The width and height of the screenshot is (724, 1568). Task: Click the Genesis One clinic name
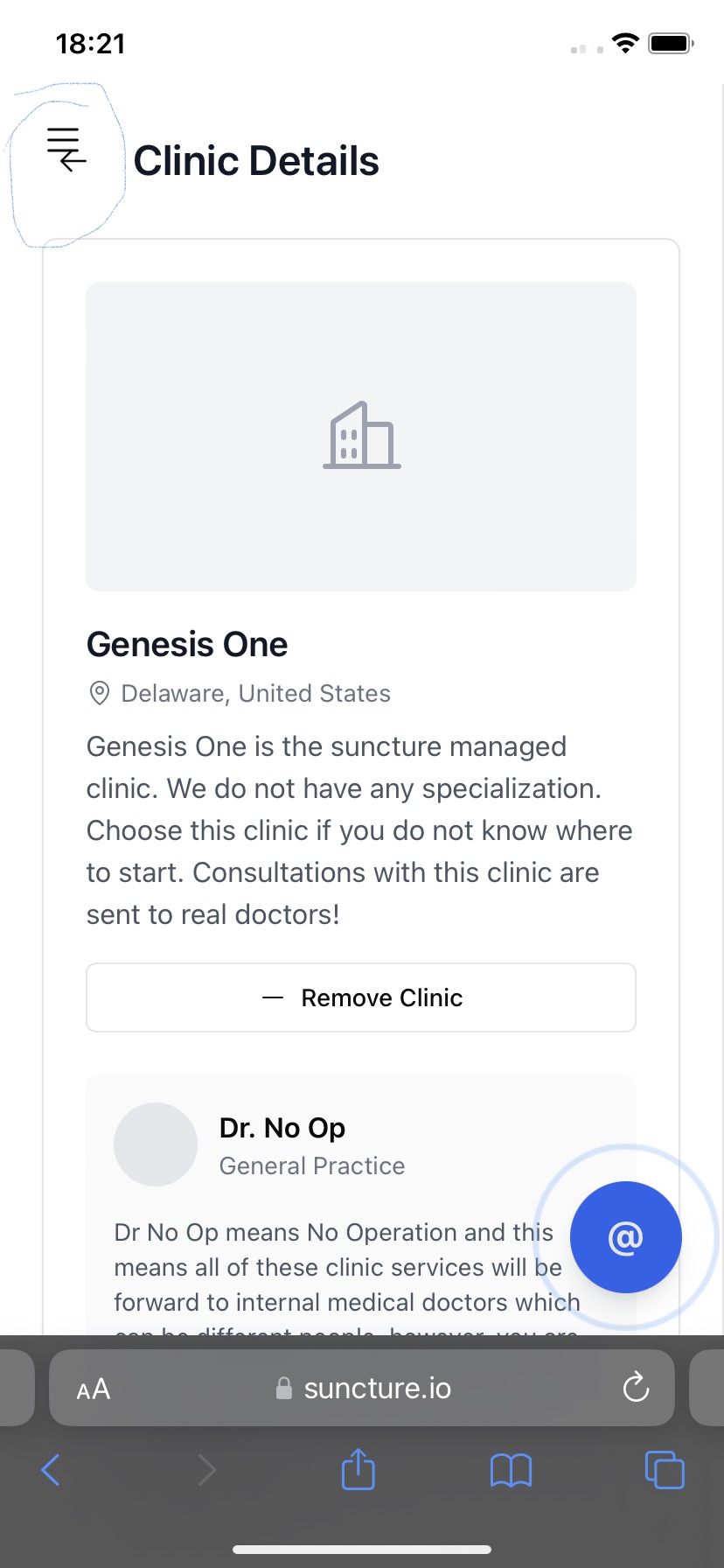187,645
